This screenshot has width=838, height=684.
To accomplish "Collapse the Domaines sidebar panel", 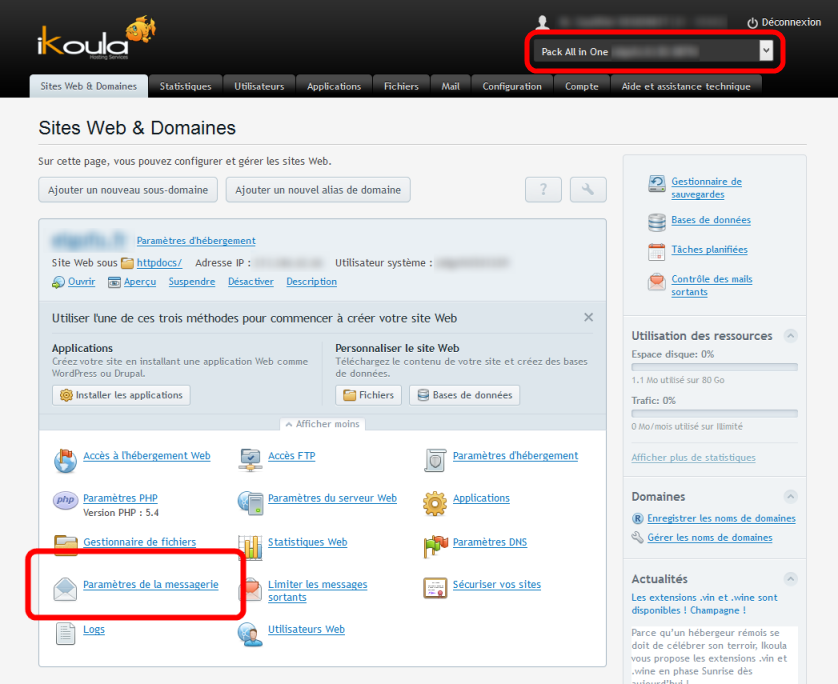I will [791, 496].
